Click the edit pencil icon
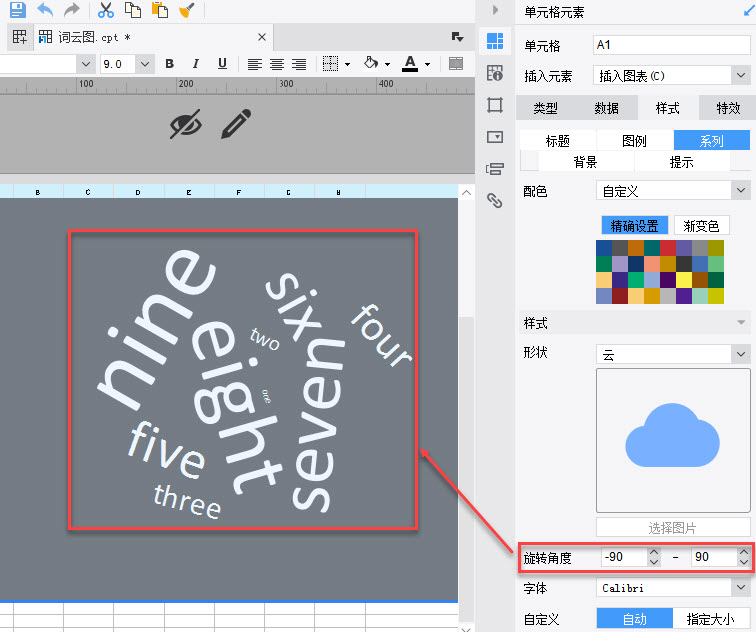756x632 pixels. pyautogui.click(x=236, y=124)
